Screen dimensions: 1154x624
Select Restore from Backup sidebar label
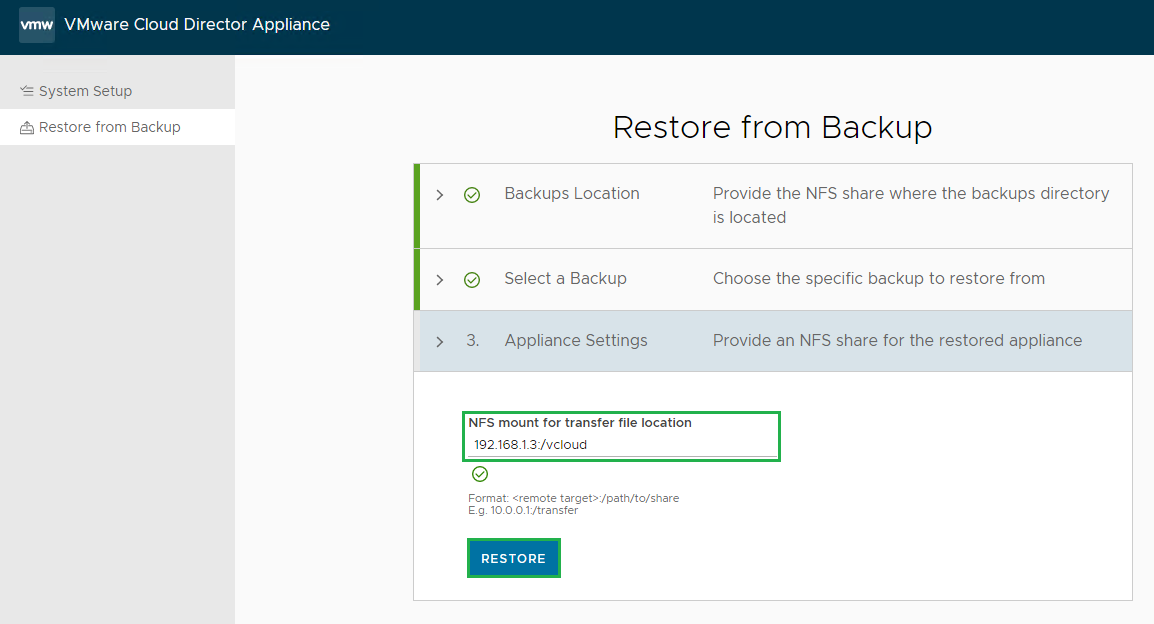[x=109, y=127]
